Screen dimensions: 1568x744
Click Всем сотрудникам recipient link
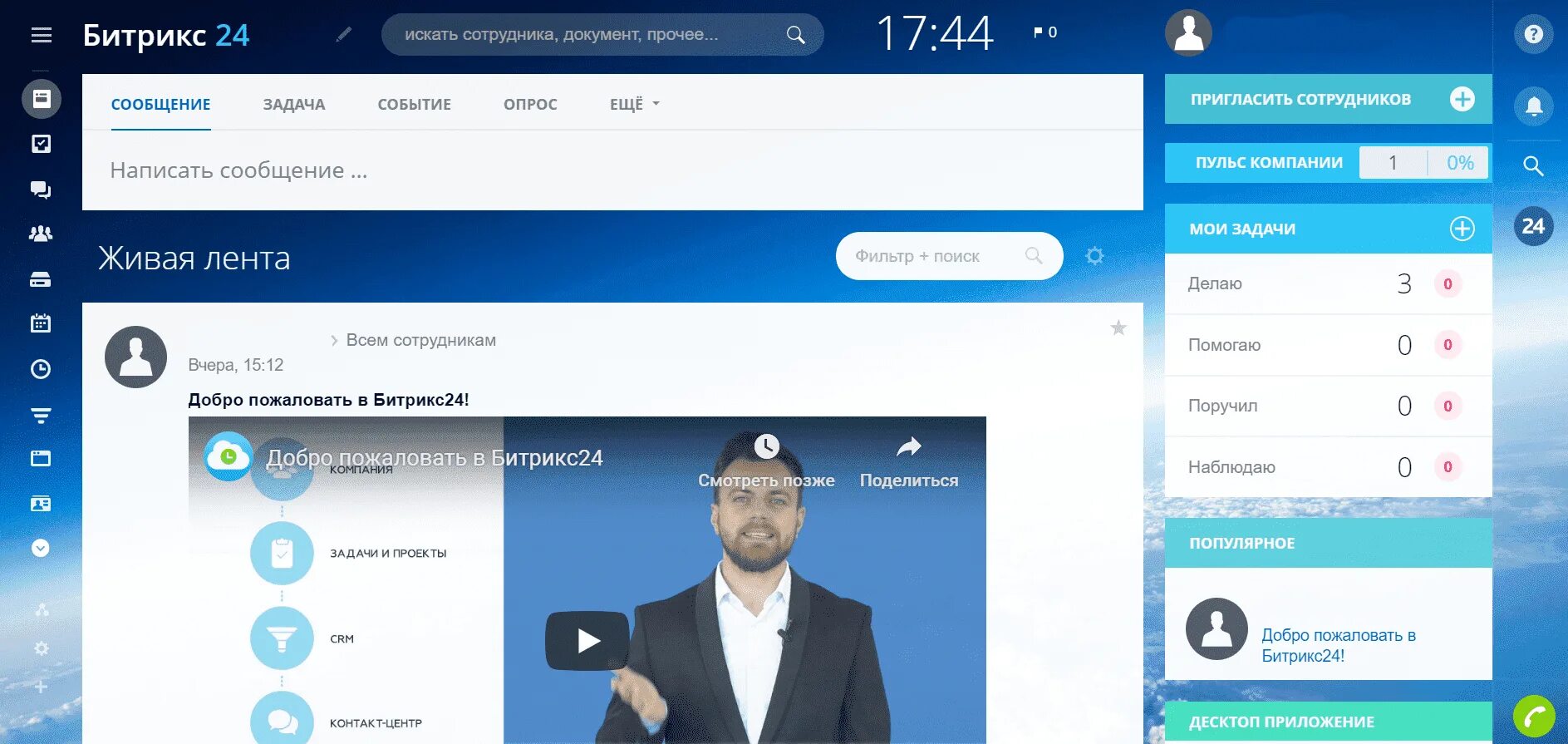tap(420, 340)
